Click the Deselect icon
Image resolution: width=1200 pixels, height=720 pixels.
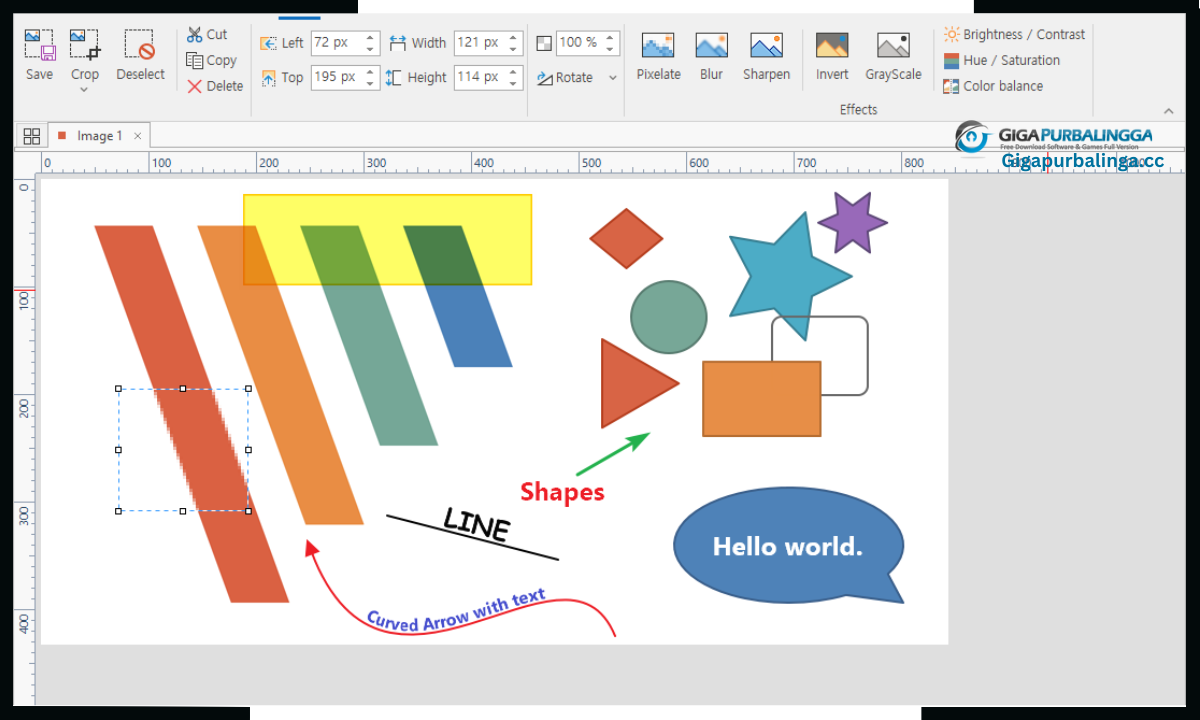click(140, 45)
